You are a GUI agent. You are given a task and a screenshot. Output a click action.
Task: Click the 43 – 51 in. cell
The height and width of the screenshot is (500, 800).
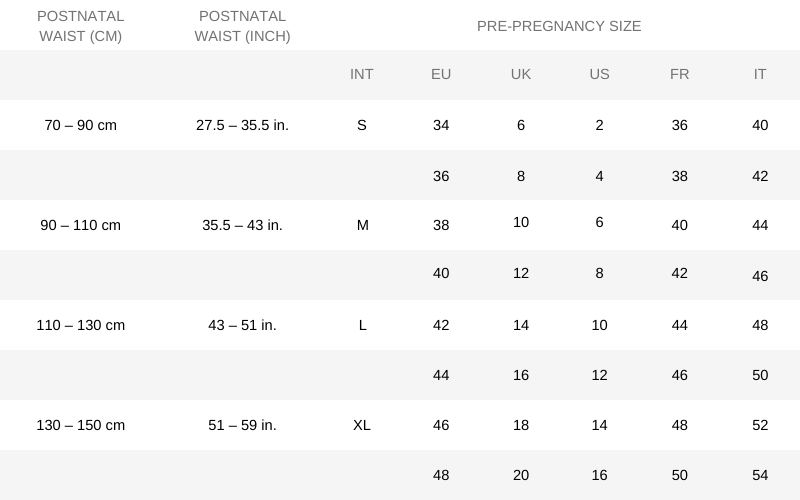pos(242,325)
